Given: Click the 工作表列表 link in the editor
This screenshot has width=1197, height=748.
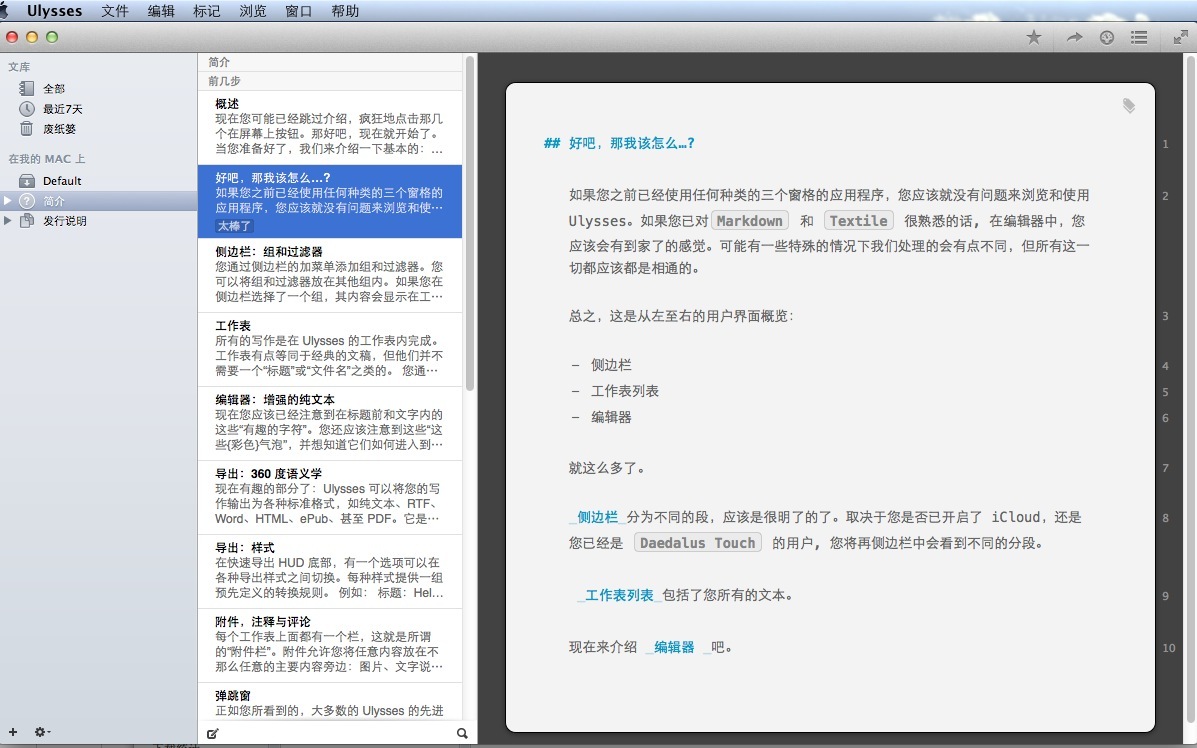Looking at the screenshot, I should [x=621, y=595].
